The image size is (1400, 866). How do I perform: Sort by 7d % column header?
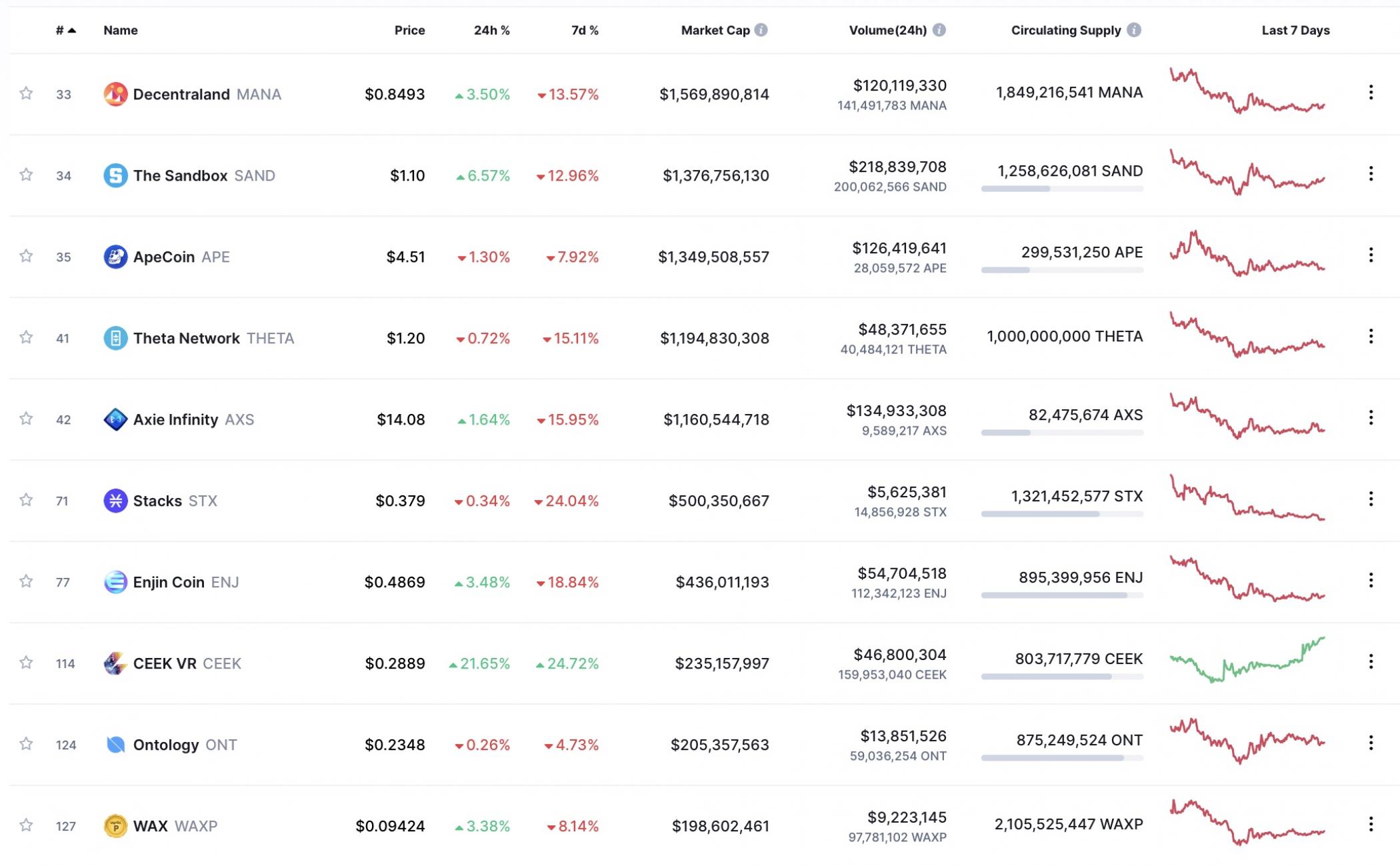pos(585,30)
